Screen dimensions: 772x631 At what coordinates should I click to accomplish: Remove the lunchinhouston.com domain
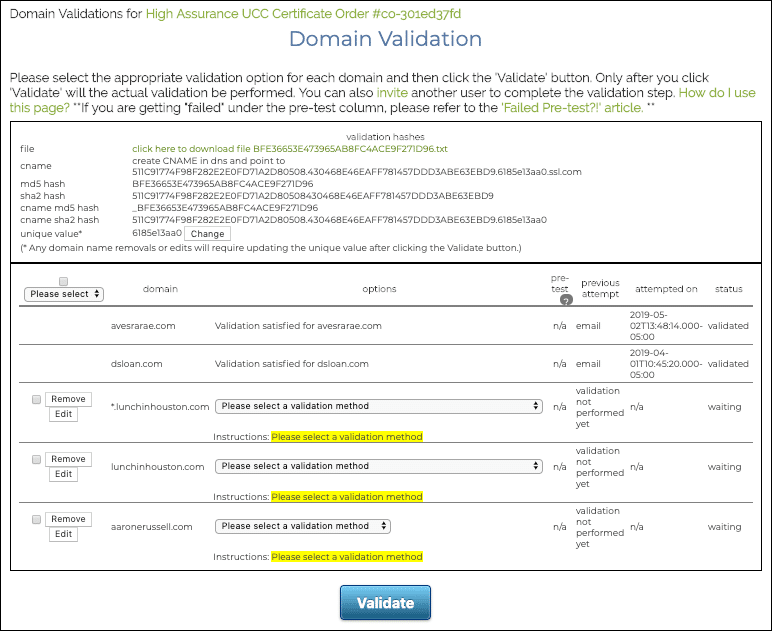(x=68, y=459)
